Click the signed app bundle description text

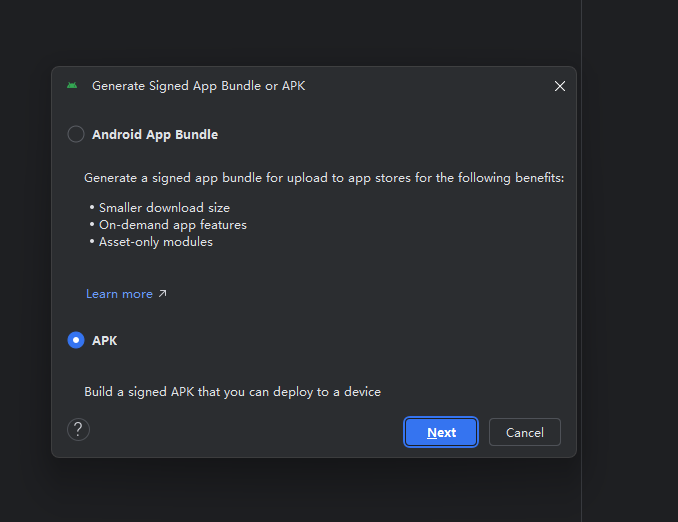pyautogui.click(x=324, y=178)
